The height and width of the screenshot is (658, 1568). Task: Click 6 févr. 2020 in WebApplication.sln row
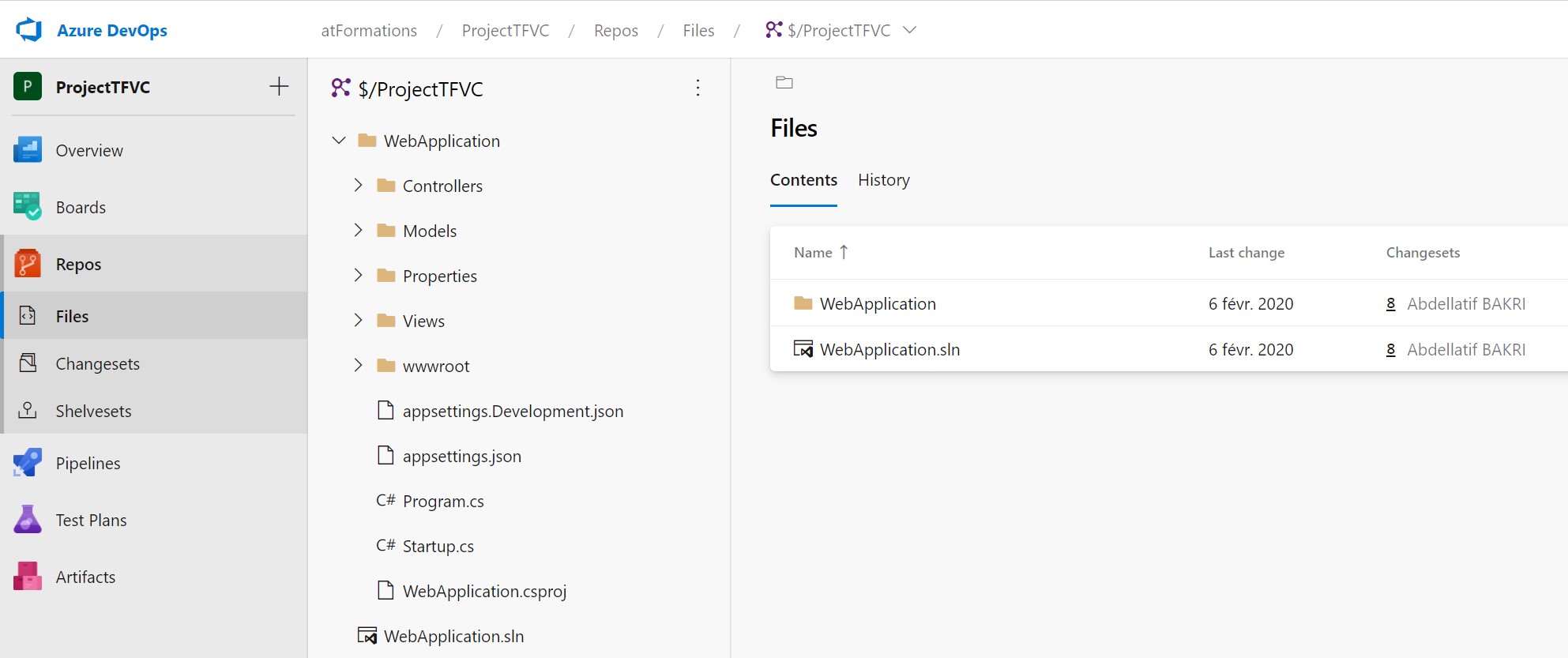click(x=1251, y=350)
